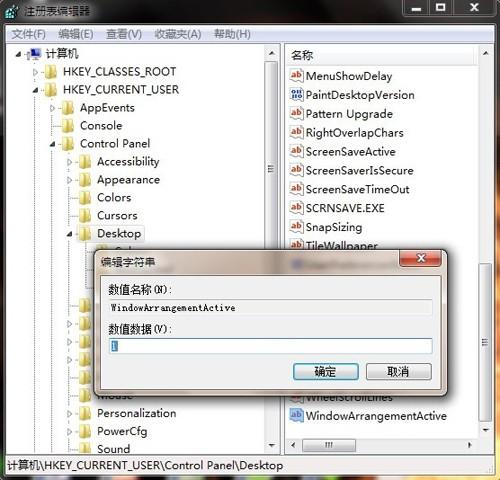
Task: Select the WindowArrangementActive entry in list
Action: 376,416
